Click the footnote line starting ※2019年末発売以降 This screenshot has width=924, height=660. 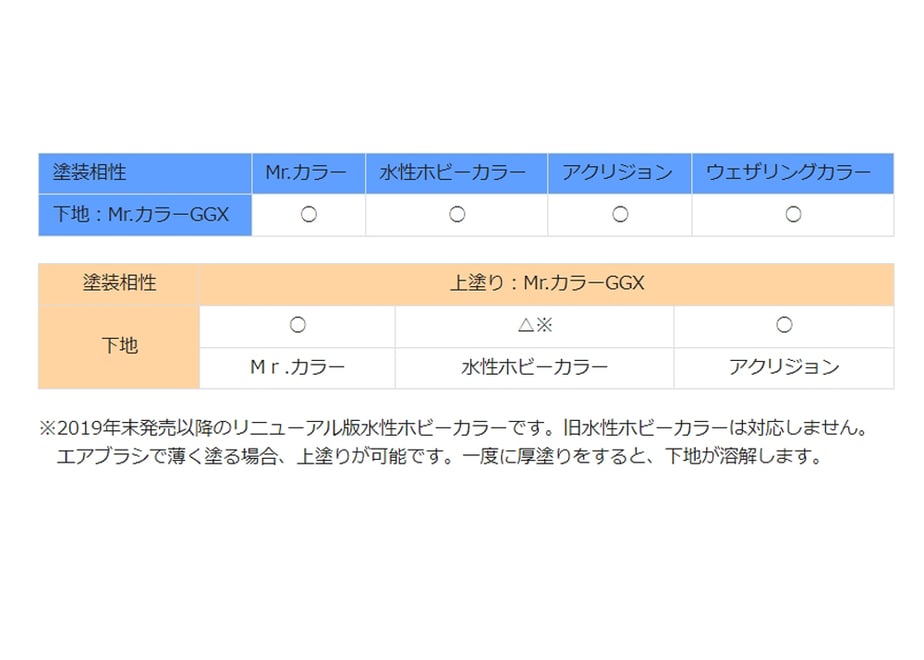click(x=454, y=428)
